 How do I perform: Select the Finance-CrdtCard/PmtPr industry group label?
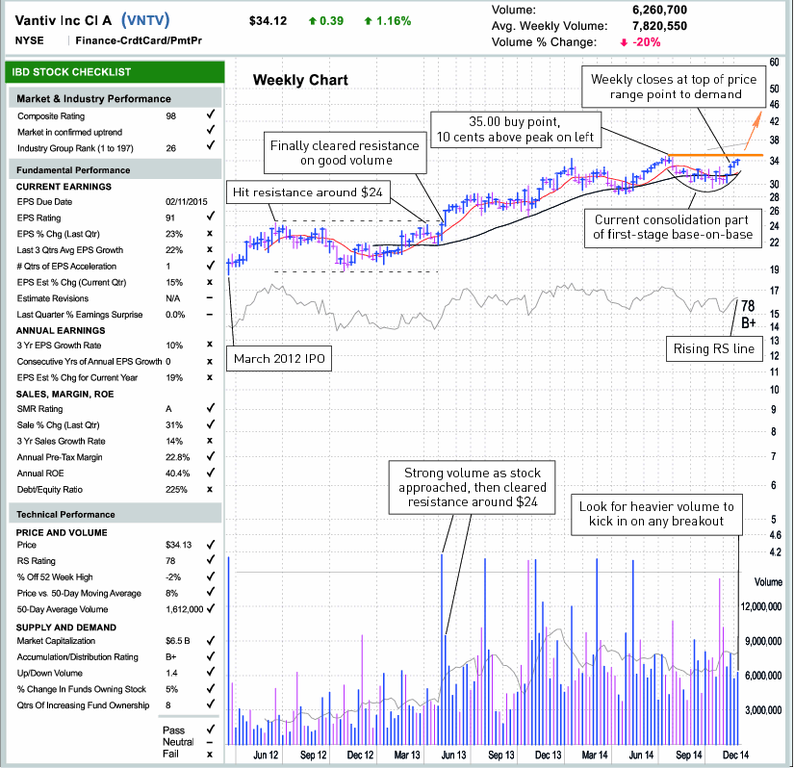pyautogui.click(x=139, y=41)
